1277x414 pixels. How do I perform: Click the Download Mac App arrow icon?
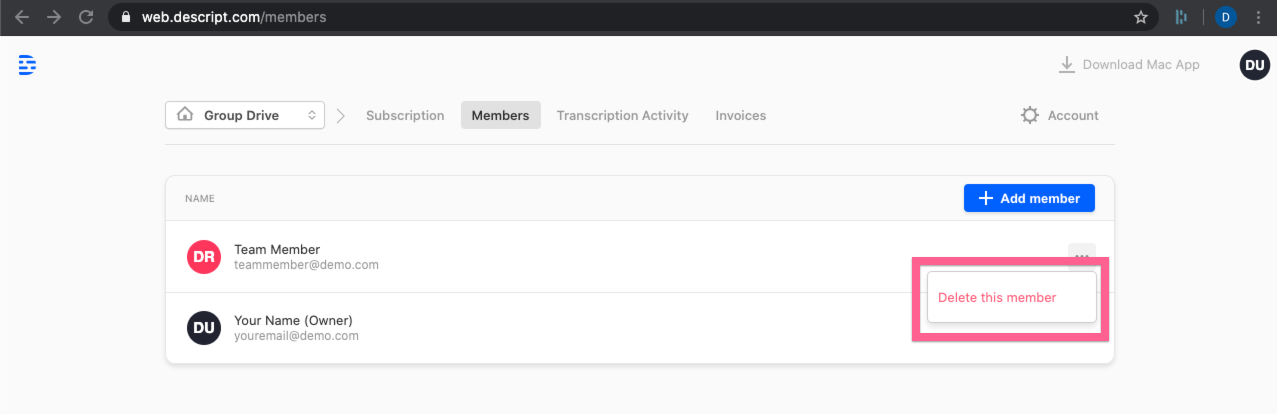point(1067,65)
